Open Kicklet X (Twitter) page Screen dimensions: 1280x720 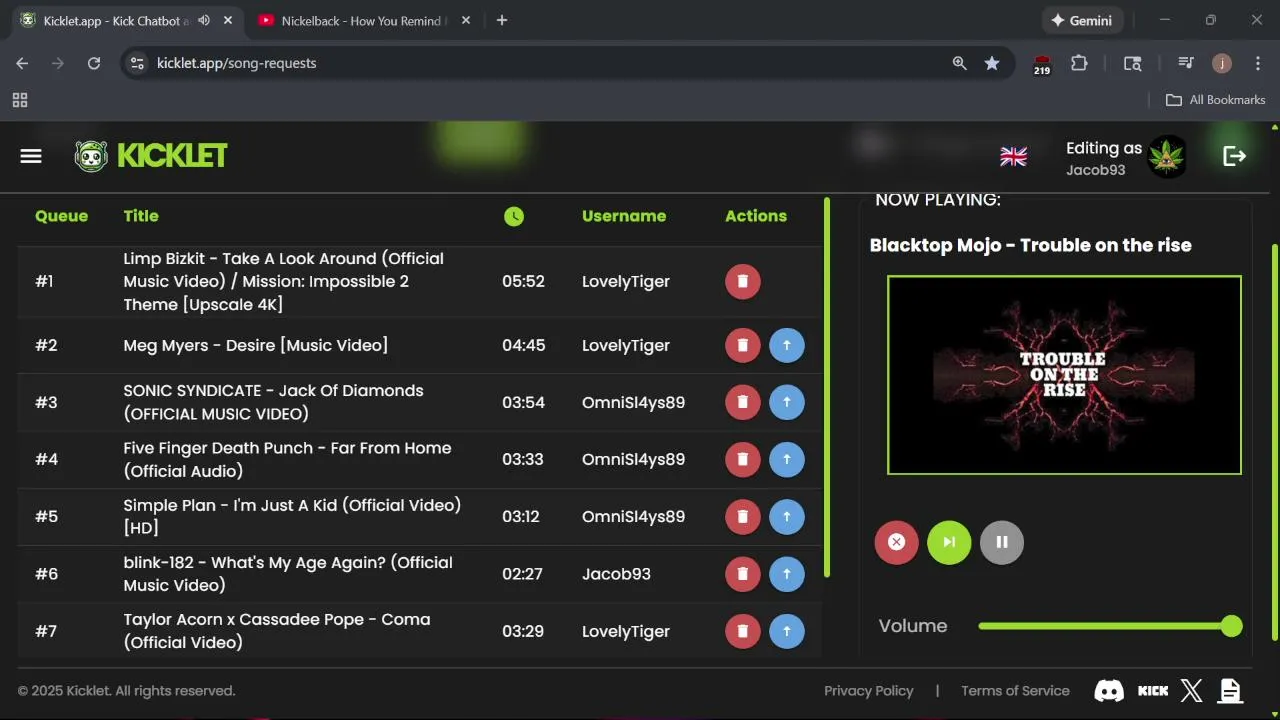point(1191,690)
